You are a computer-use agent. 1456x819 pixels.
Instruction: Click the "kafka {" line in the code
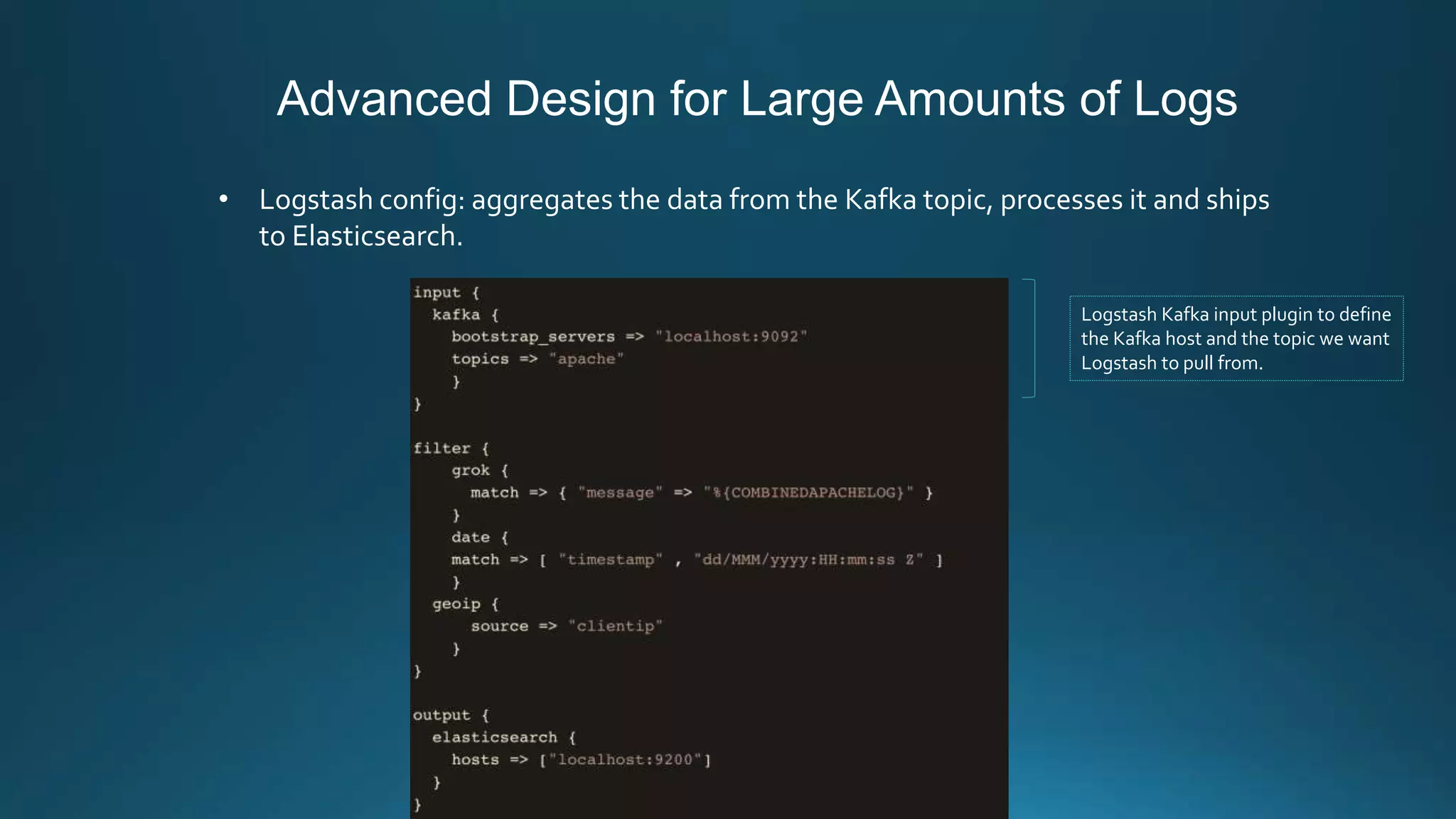pyautogui.click(x=466, y=314)
